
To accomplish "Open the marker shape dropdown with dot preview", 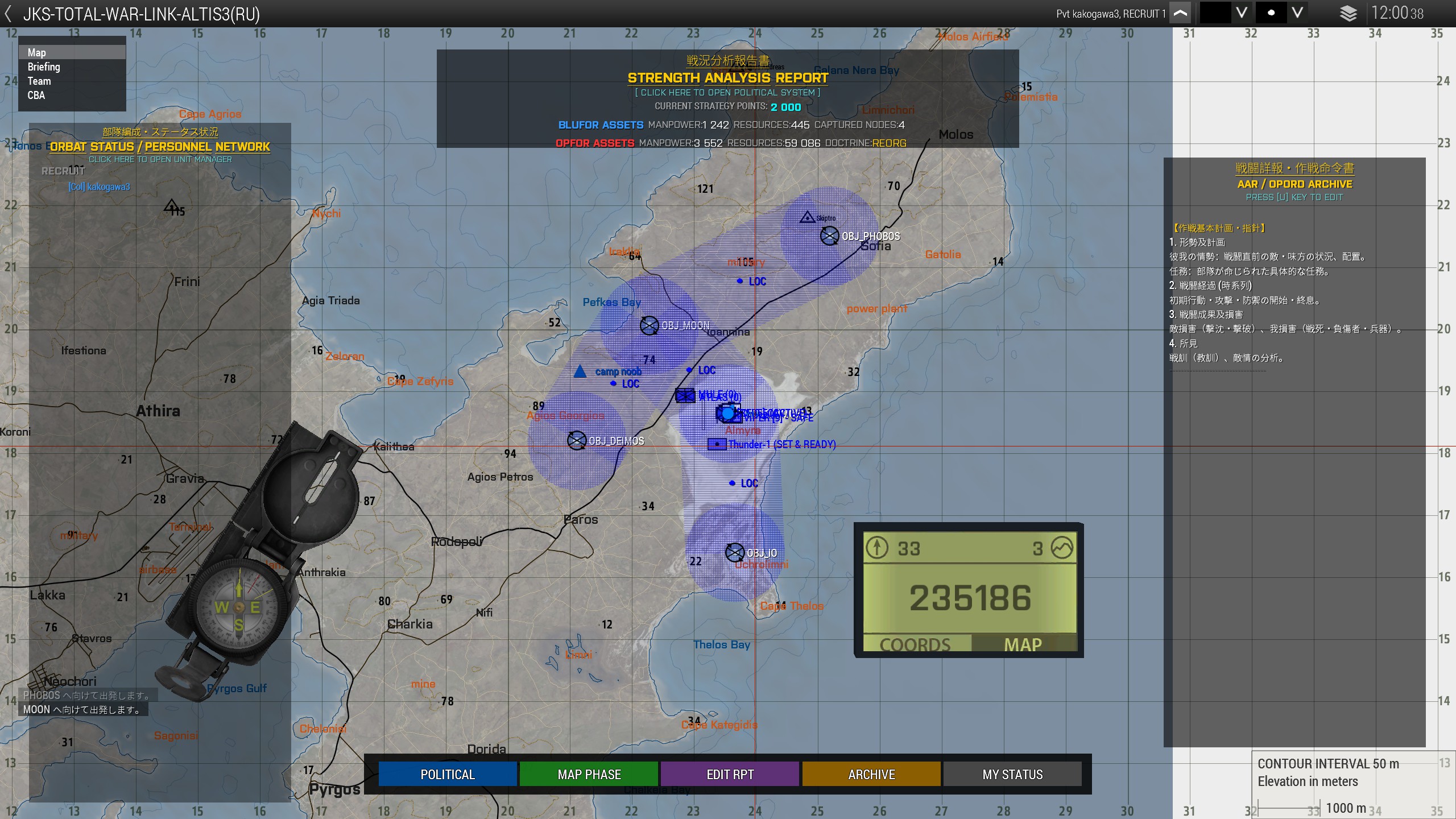I will point(1297,13).
